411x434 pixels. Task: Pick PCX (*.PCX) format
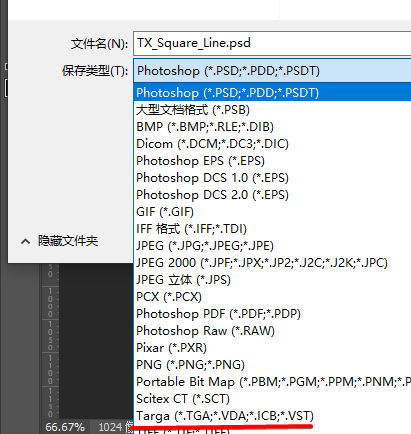272,297
